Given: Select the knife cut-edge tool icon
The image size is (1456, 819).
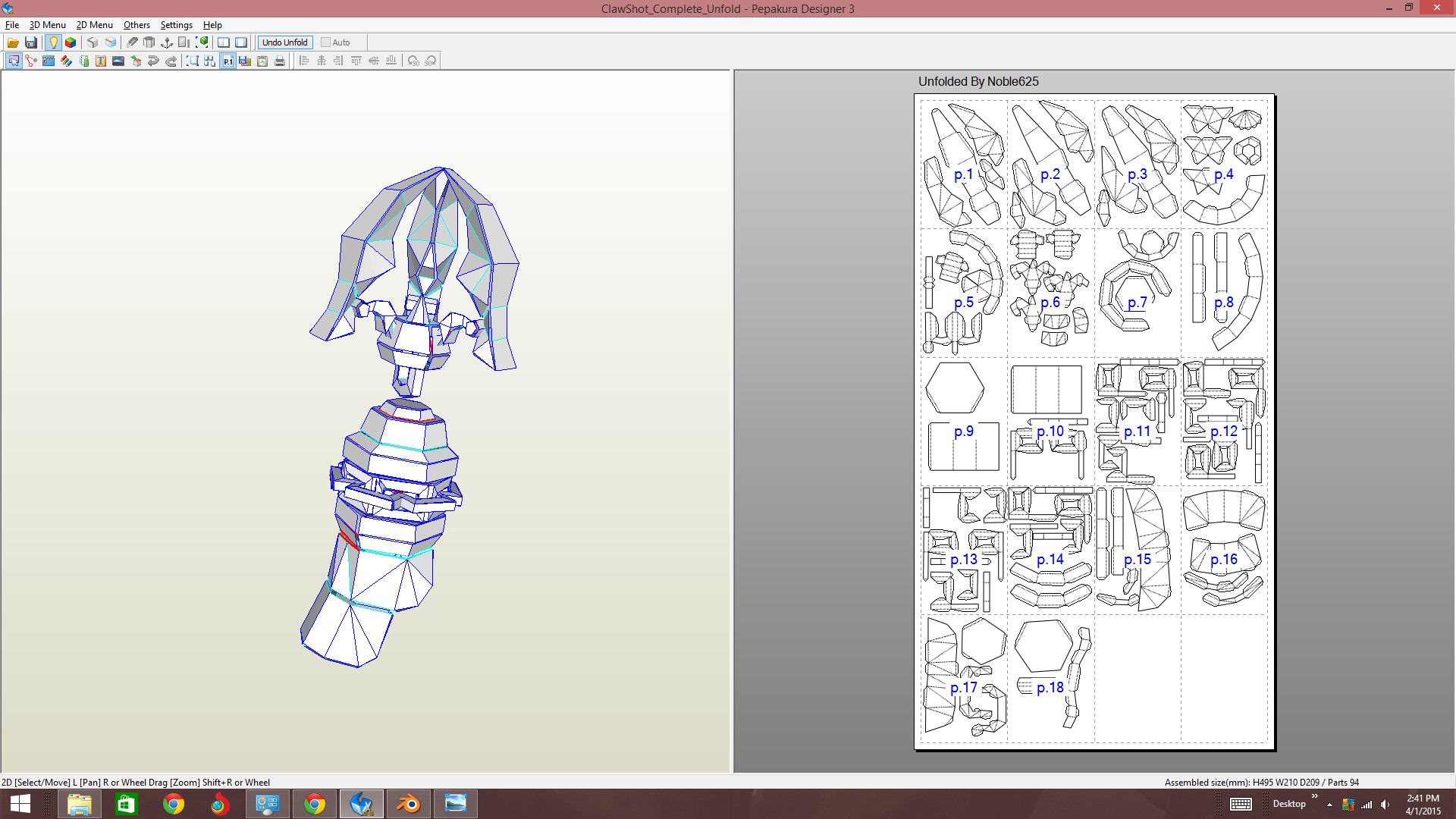Looking at the screenshot, I should pos(132,42).
